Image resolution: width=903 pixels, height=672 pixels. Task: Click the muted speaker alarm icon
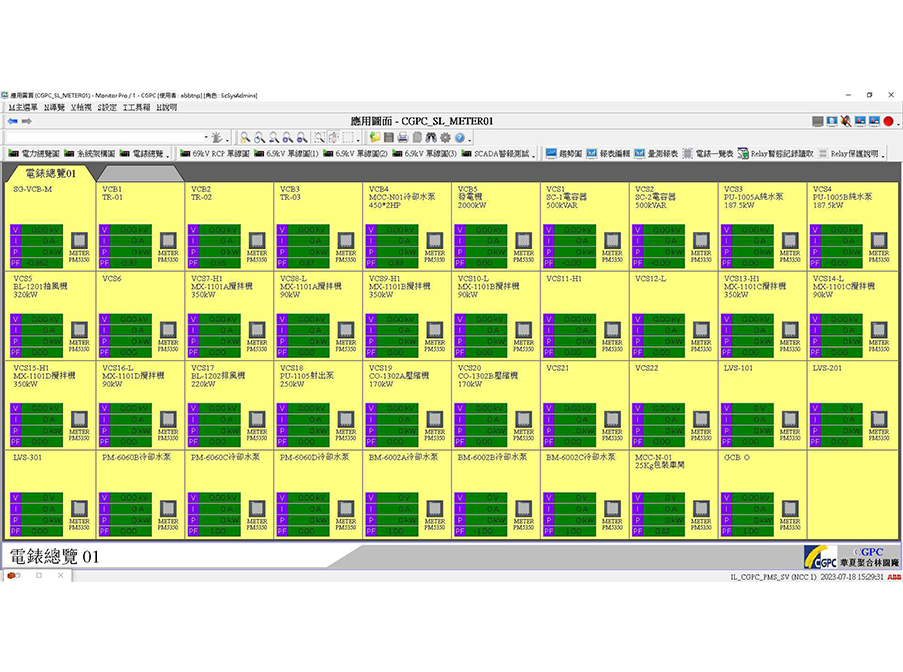(x=846, y=121)
